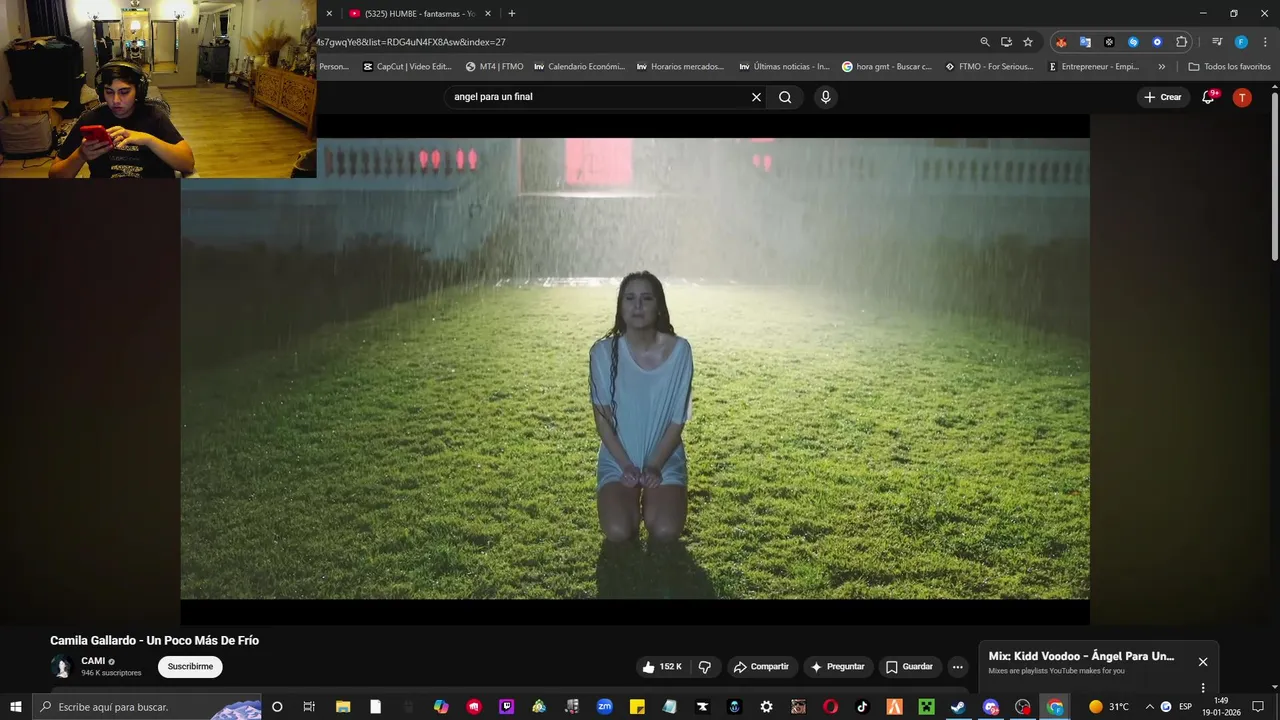This screenshot has height=720, width=1280.
Task: Click the Windows taskbar search box
Action: (148, 707)
